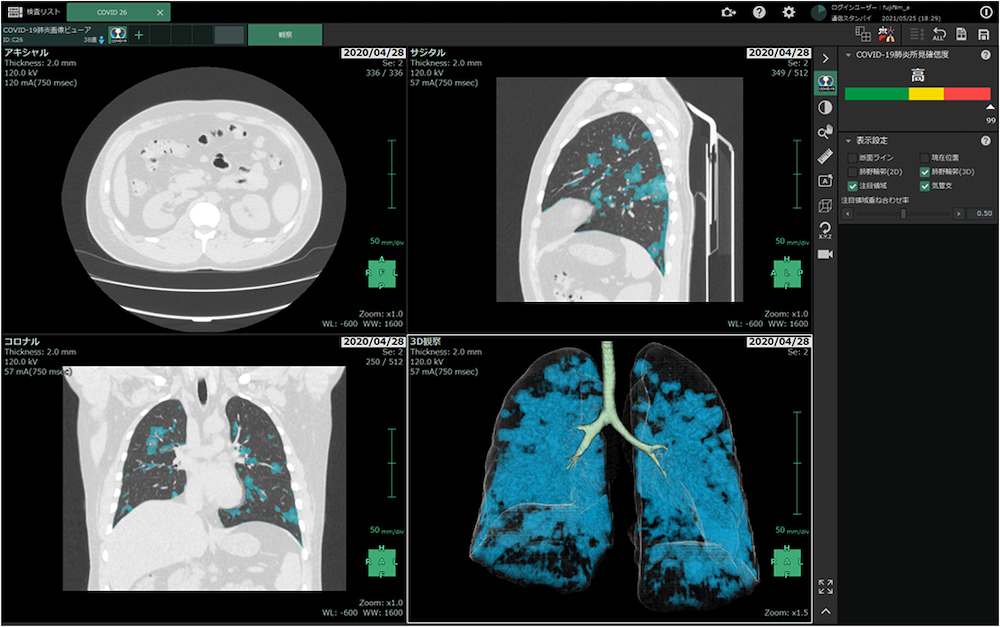
Task: Collapse the right side tool panel
Action: tap(826, 58)
